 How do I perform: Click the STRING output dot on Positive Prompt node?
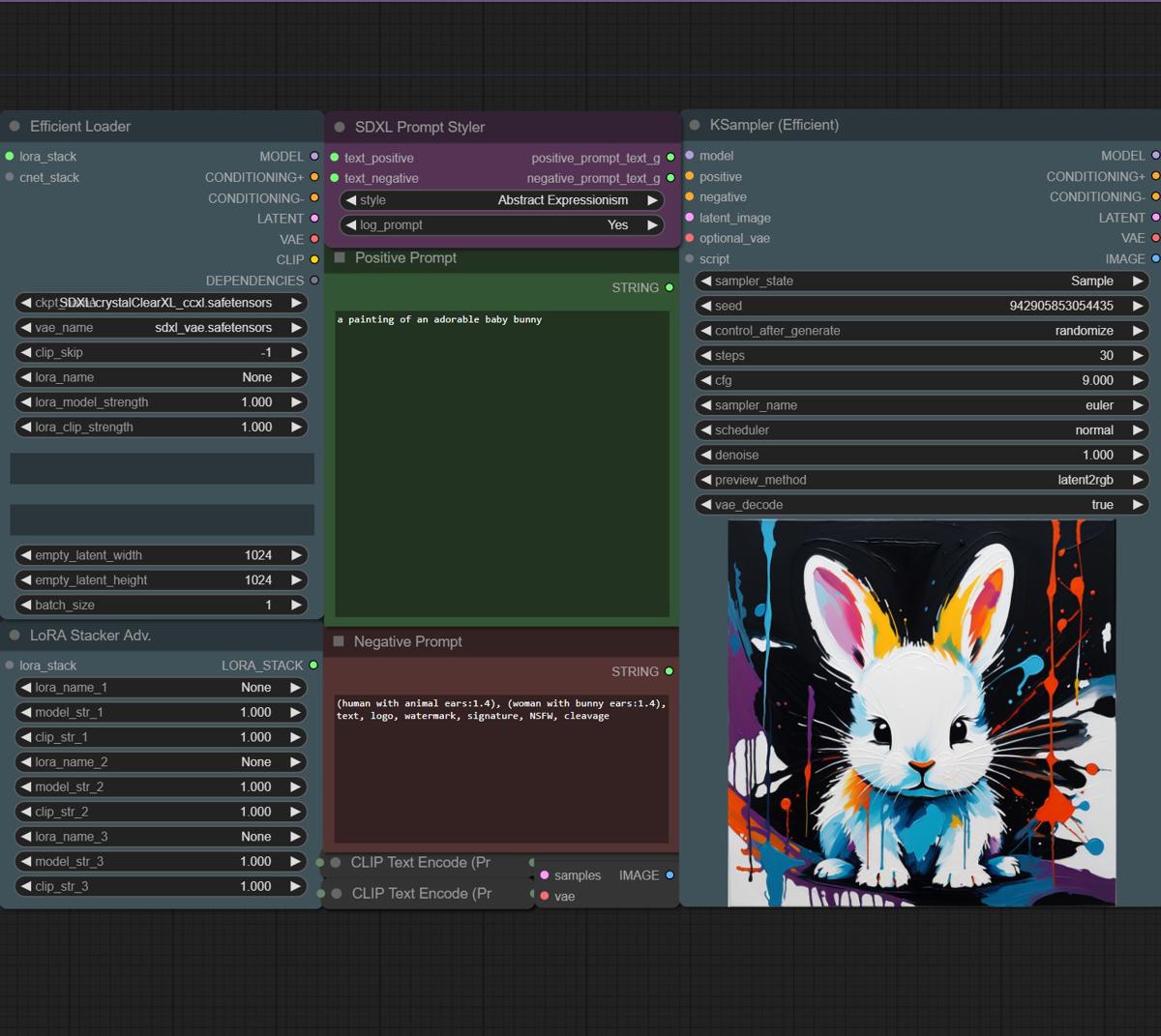coord(668,287)
